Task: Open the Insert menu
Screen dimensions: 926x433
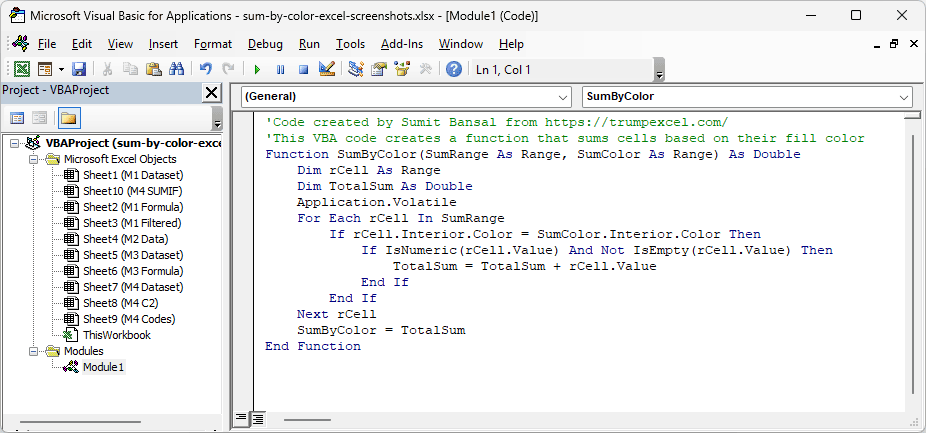Action: pos(164,44)
